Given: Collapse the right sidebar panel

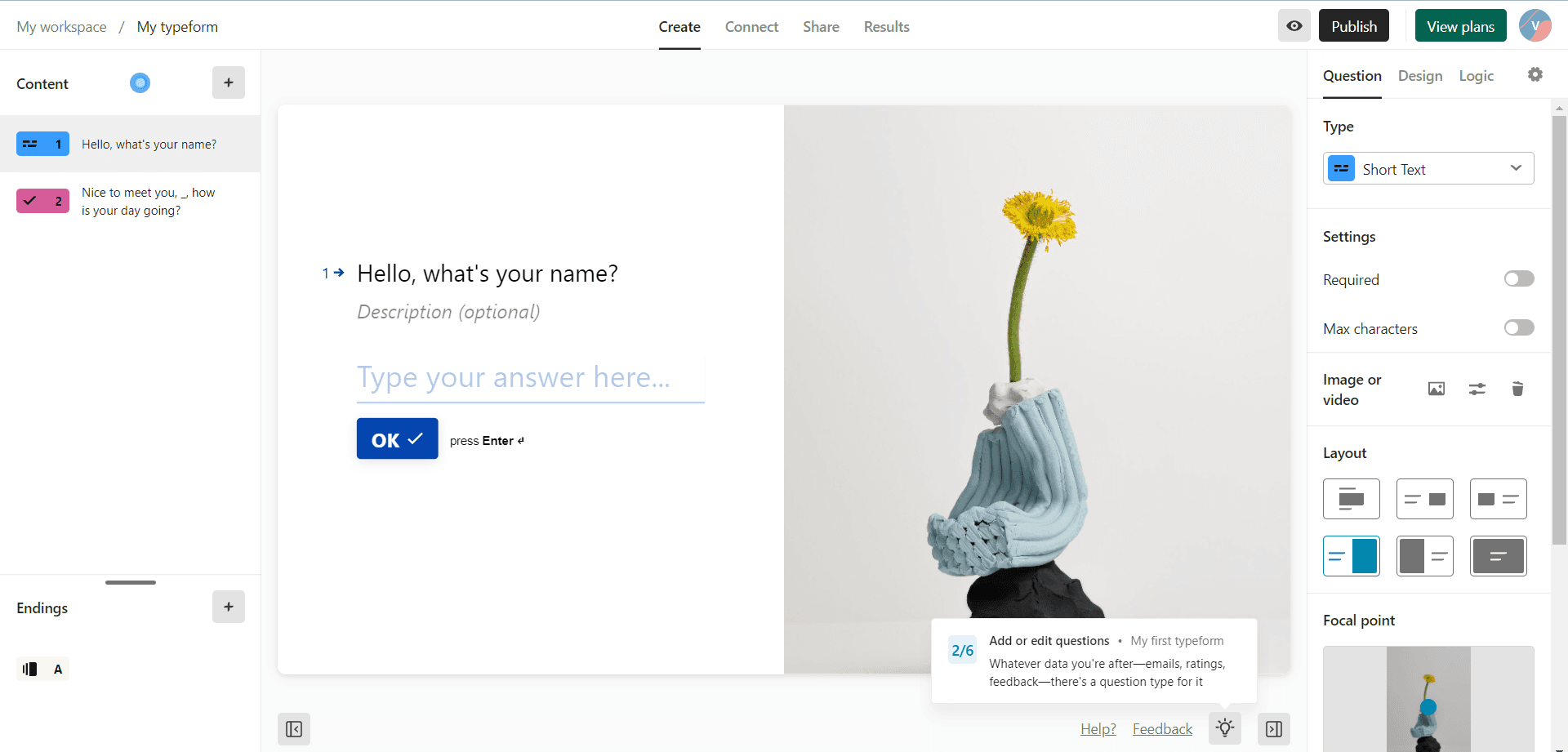Looking at the screenshot, I should point(1274,729).
